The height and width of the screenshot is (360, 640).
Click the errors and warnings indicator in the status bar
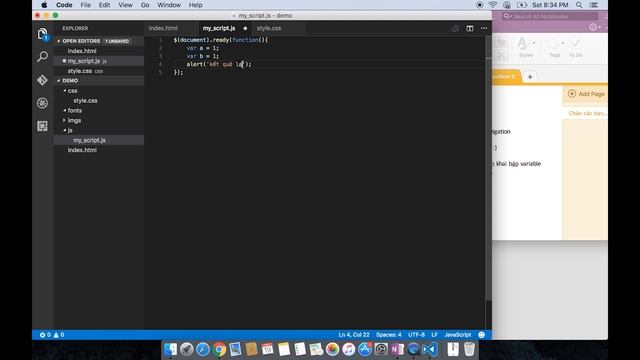click(x=52, y=335)
